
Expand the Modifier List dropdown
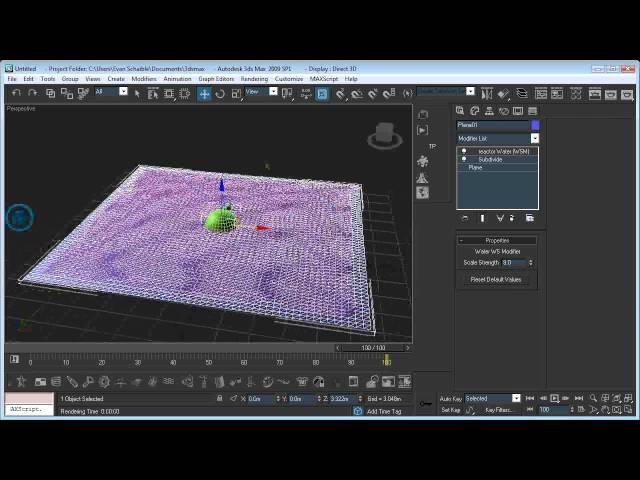[x=534, y=138]
